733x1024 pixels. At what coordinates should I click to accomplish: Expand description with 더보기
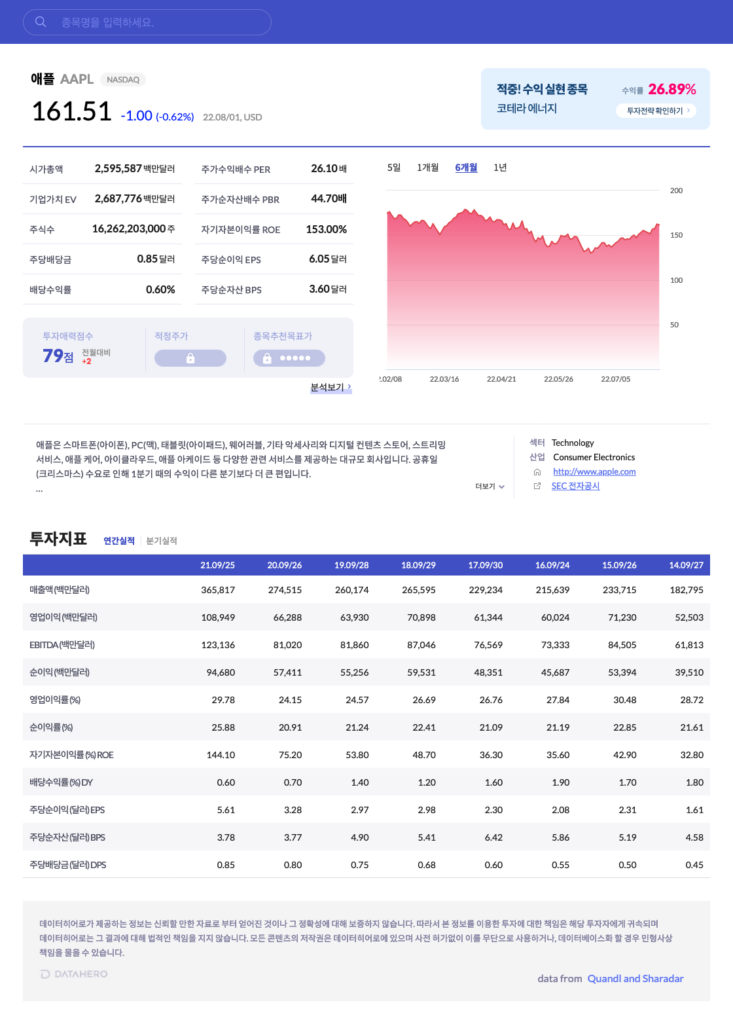click(x=489, y=487)
